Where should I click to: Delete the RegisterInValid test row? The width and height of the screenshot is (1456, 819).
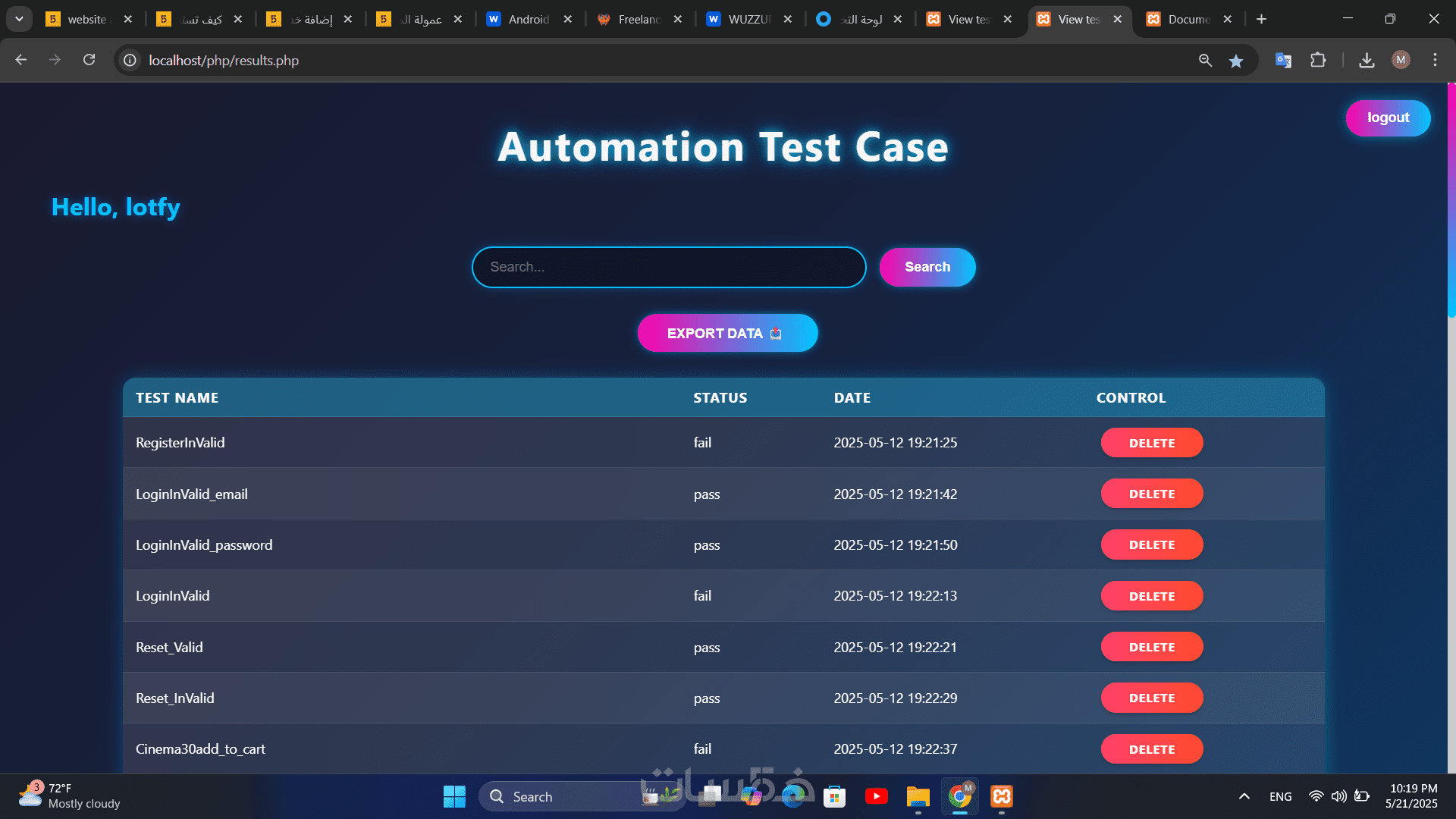[x=1151, y=443]
